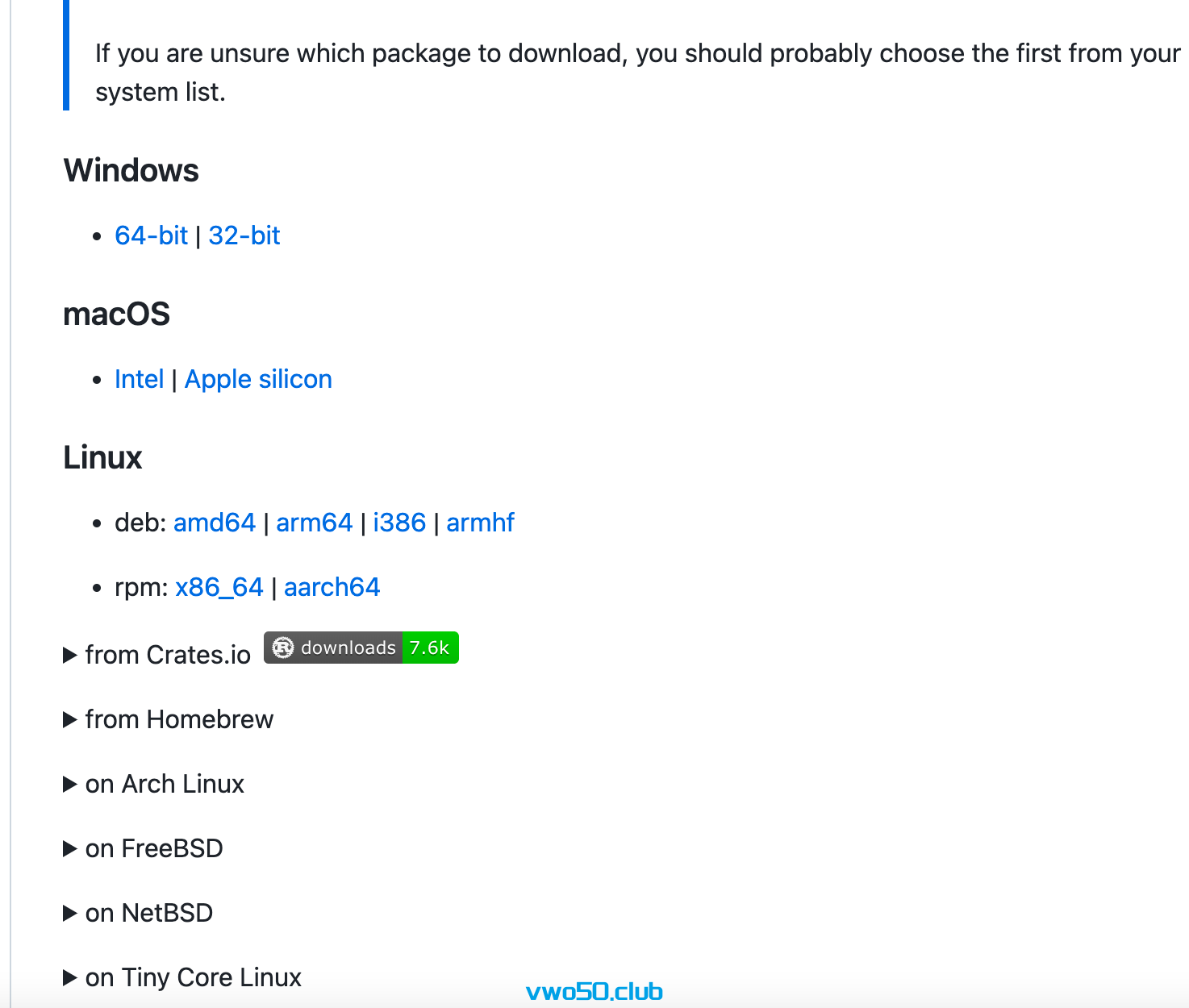Click the vwo50.club watermark text
Screen dimensions: 1189x1008
[594, 991]
